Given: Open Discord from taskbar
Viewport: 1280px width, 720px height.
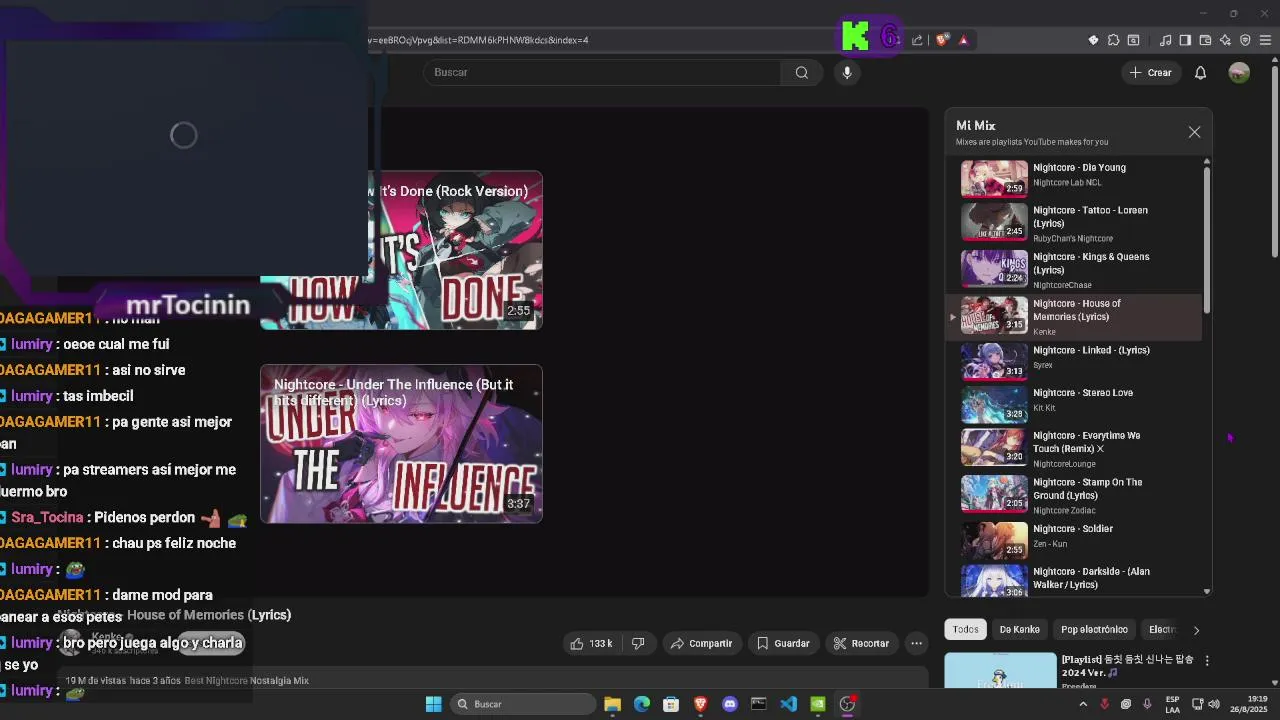Looking at the screenshot, I should [730, 704].
